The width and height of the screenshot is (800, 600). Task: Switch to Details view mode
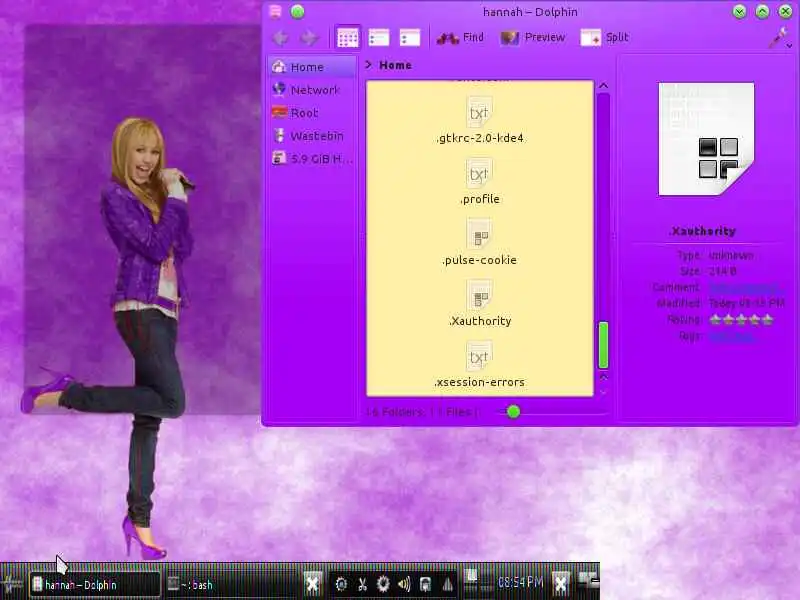[x=379, y=38]
